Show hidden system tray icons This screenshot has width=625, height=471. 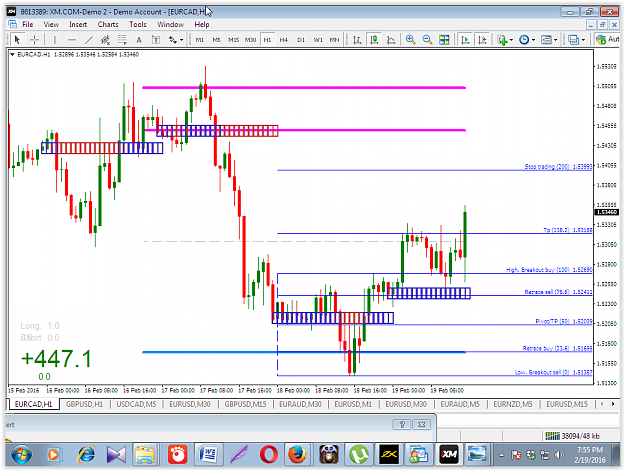click(x=501, y=455)
